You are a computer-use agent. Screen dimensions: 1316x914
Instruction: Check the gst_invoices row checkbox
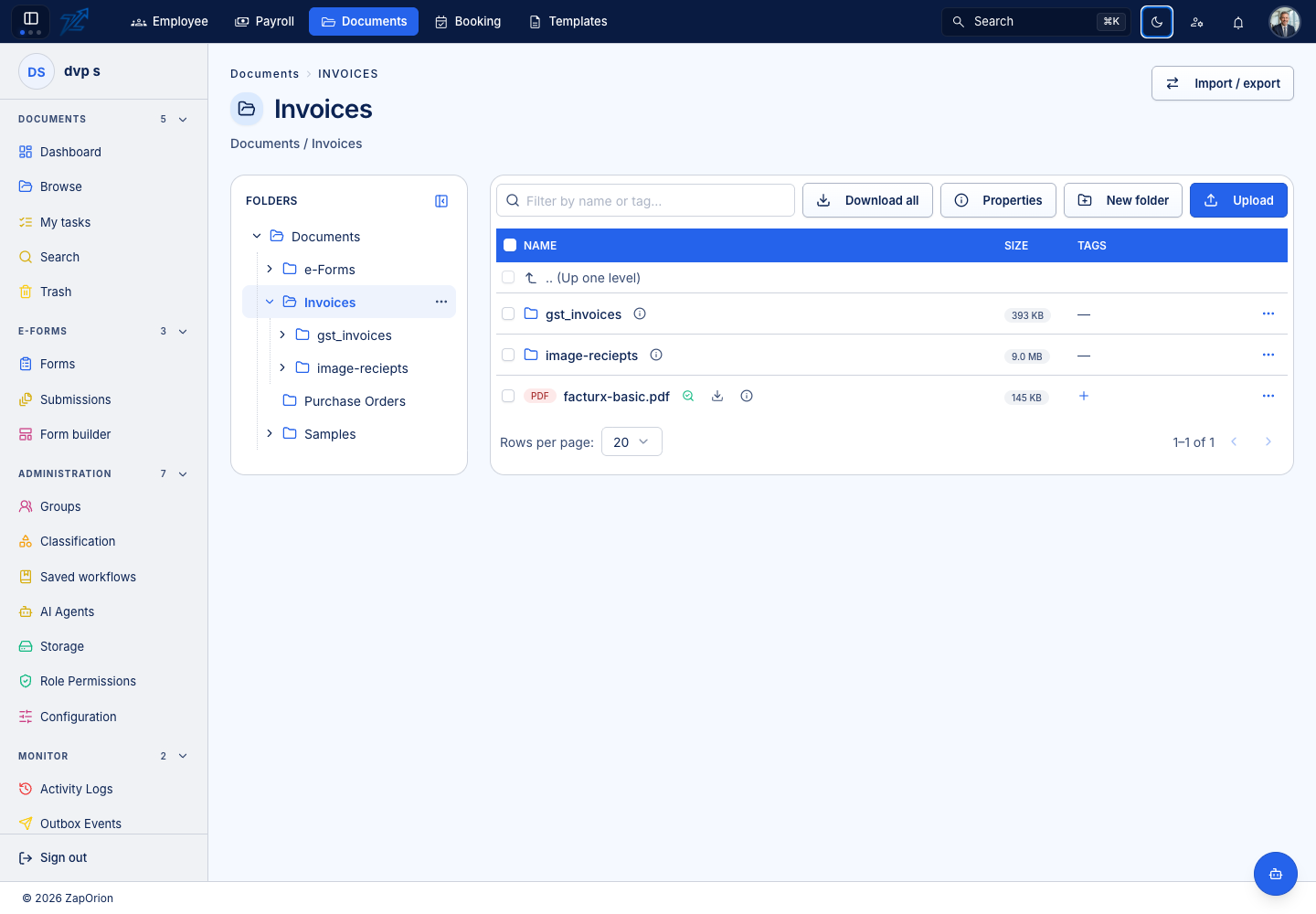[508, 314]
